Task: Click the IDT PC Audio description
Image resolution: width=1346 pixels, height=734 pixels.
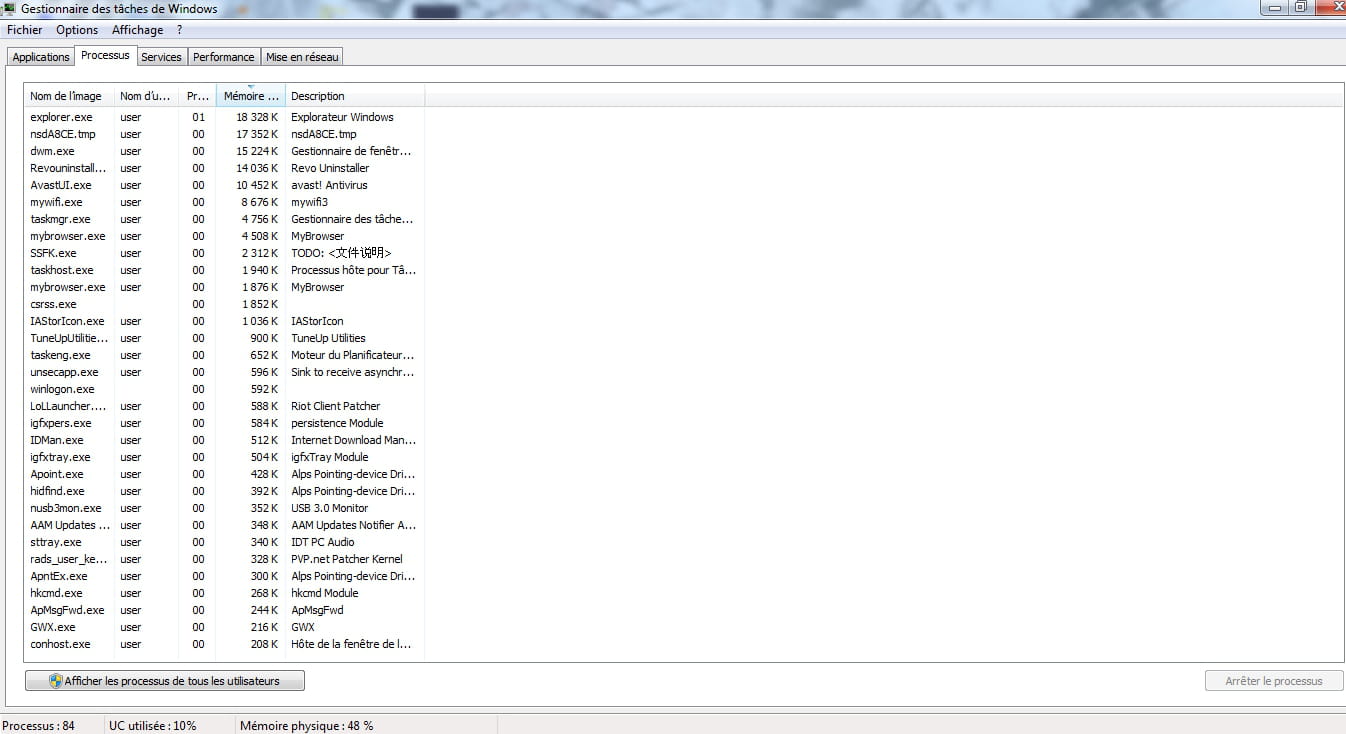Action: (x=322, y=542)
